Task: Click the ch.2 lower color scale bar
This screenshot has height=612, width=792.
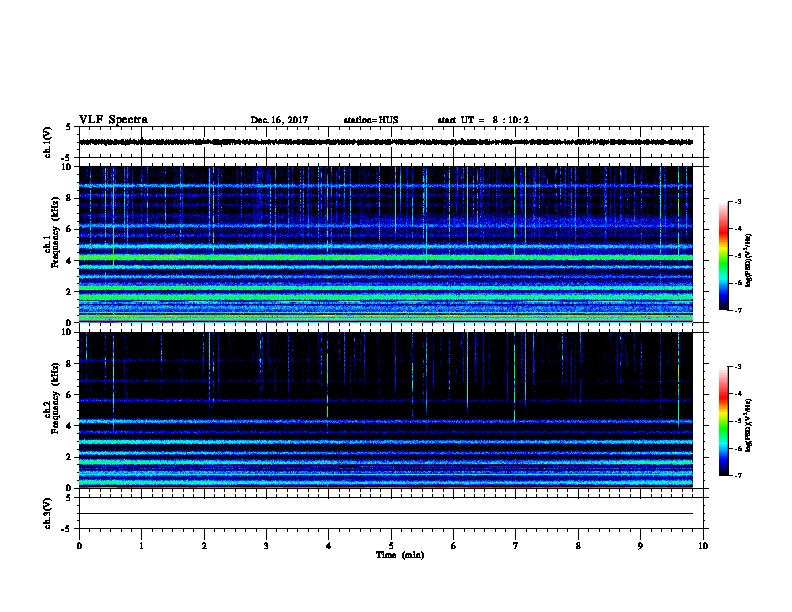Action: point(723,421)
